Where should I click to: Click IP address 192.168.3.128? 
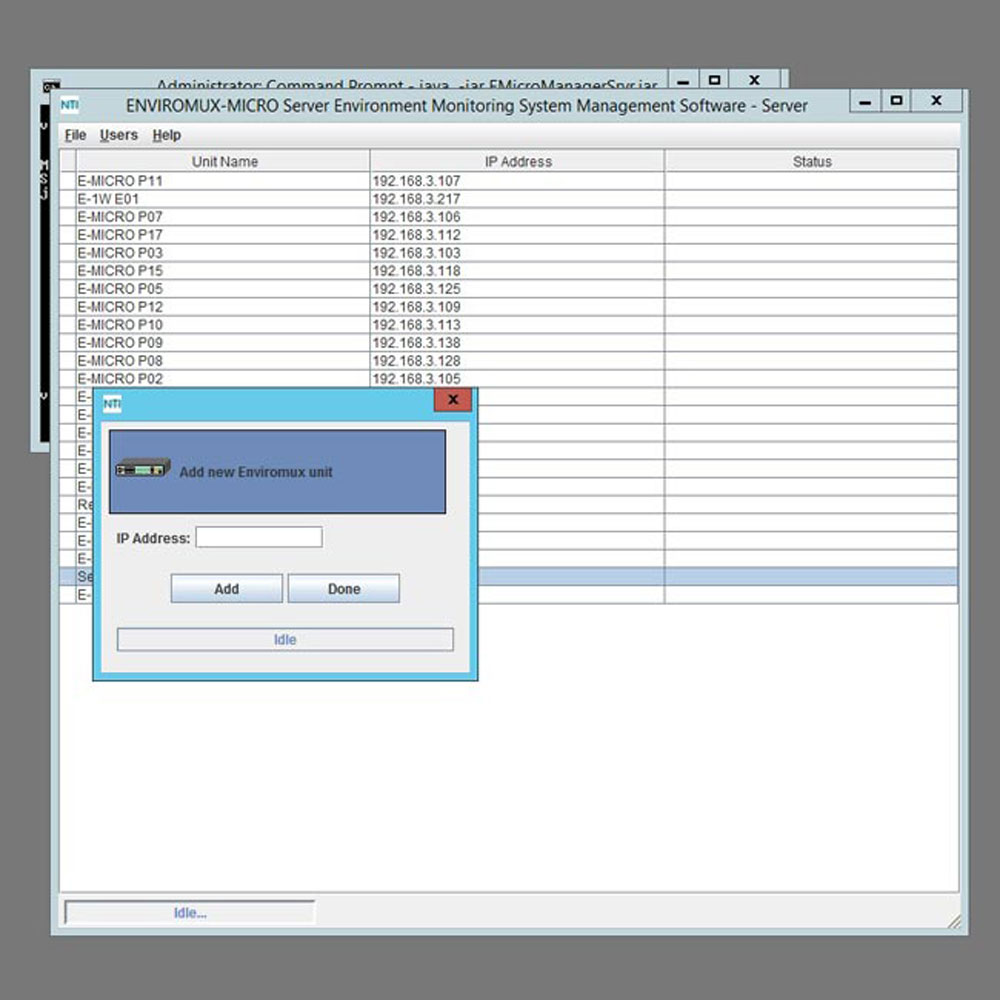(x=416, y=360)
